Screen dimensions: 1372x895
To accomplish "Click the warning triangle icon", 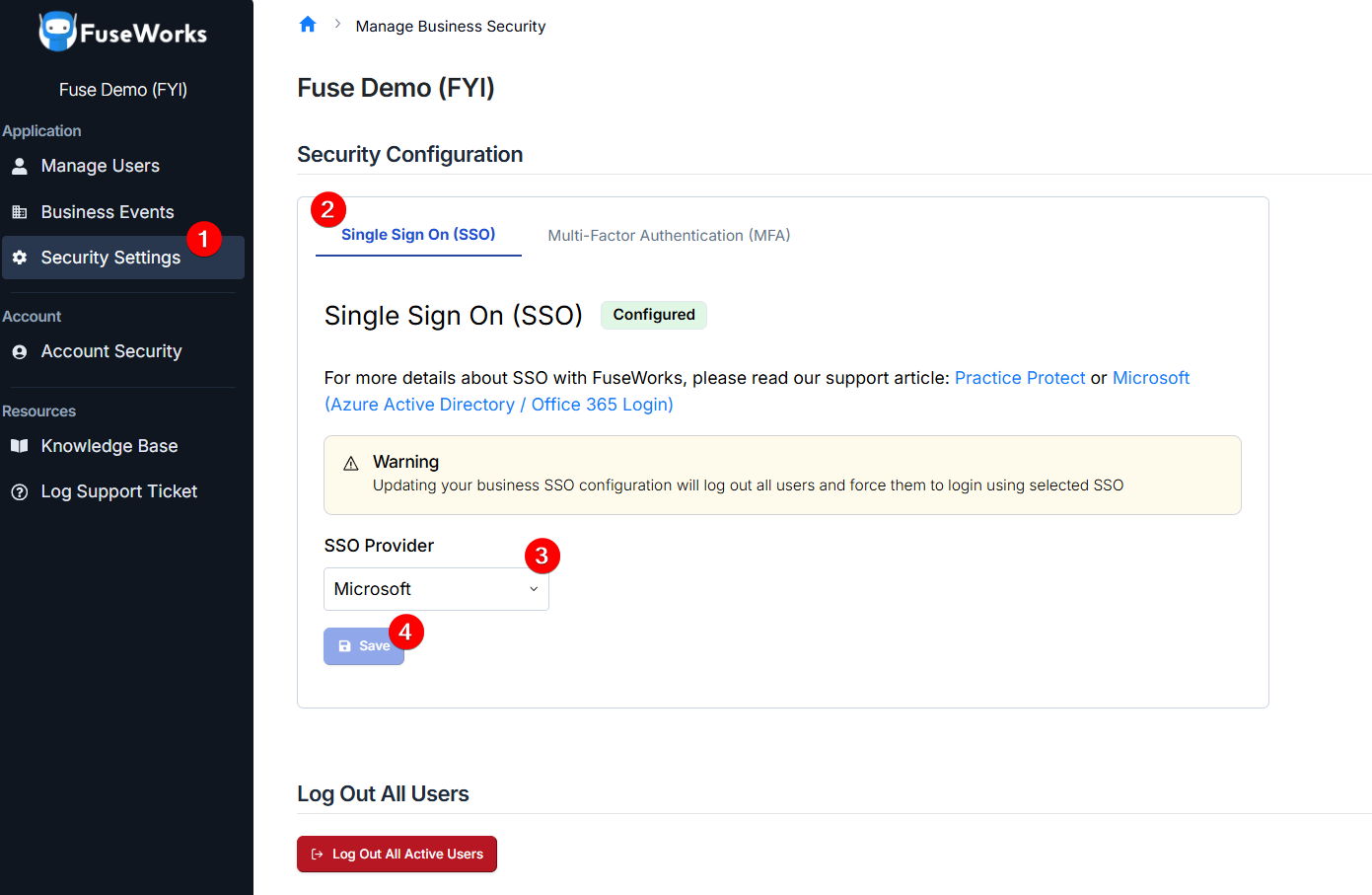I will (x=350, y=464).
